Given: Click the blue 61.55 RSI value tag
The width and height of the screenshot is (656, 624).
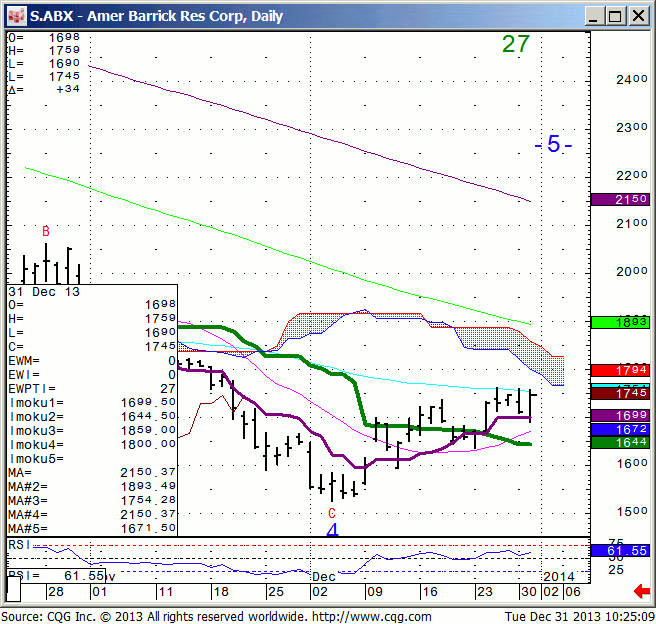Looking at the screenshot, I should 620,551.
